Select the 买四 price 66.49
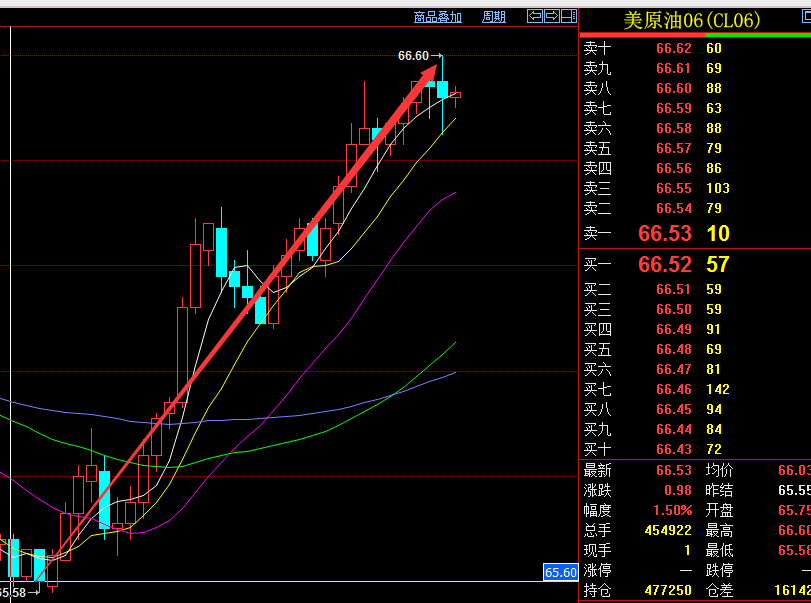This screenshot has height=603, width=811. pos(673,329)
